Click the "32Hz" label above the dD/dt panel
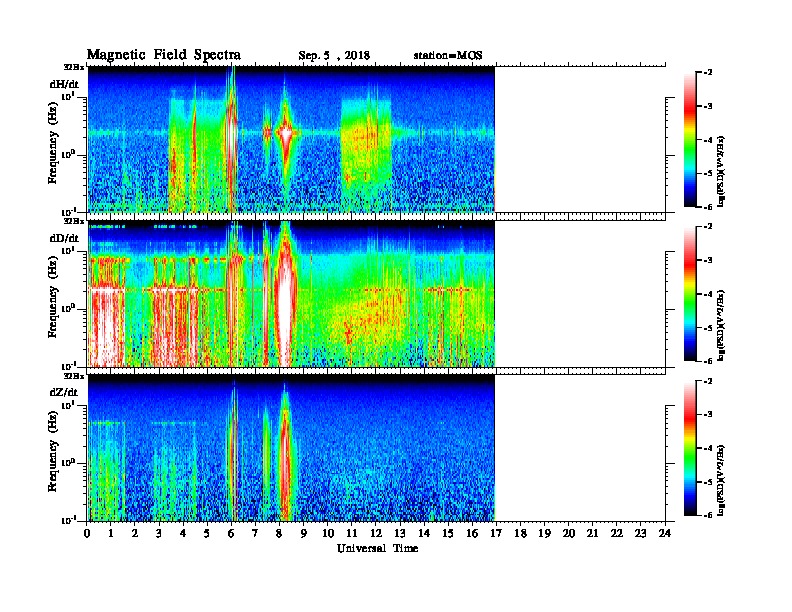This screenshot has height=612, width=792. (x=74, y=221)
